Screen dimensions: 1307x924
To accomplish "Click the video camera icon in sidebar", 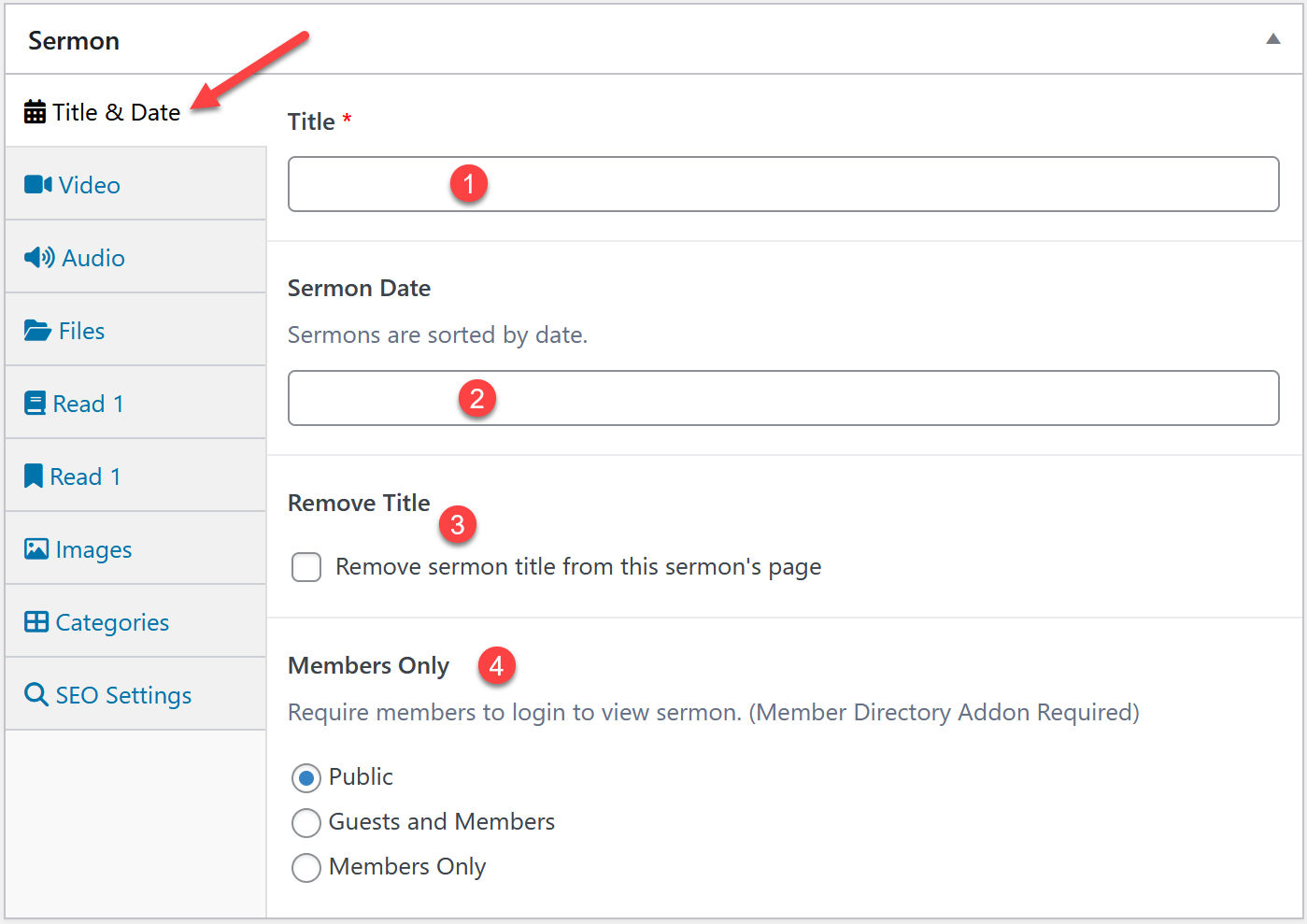I will [x=38, y=185].
